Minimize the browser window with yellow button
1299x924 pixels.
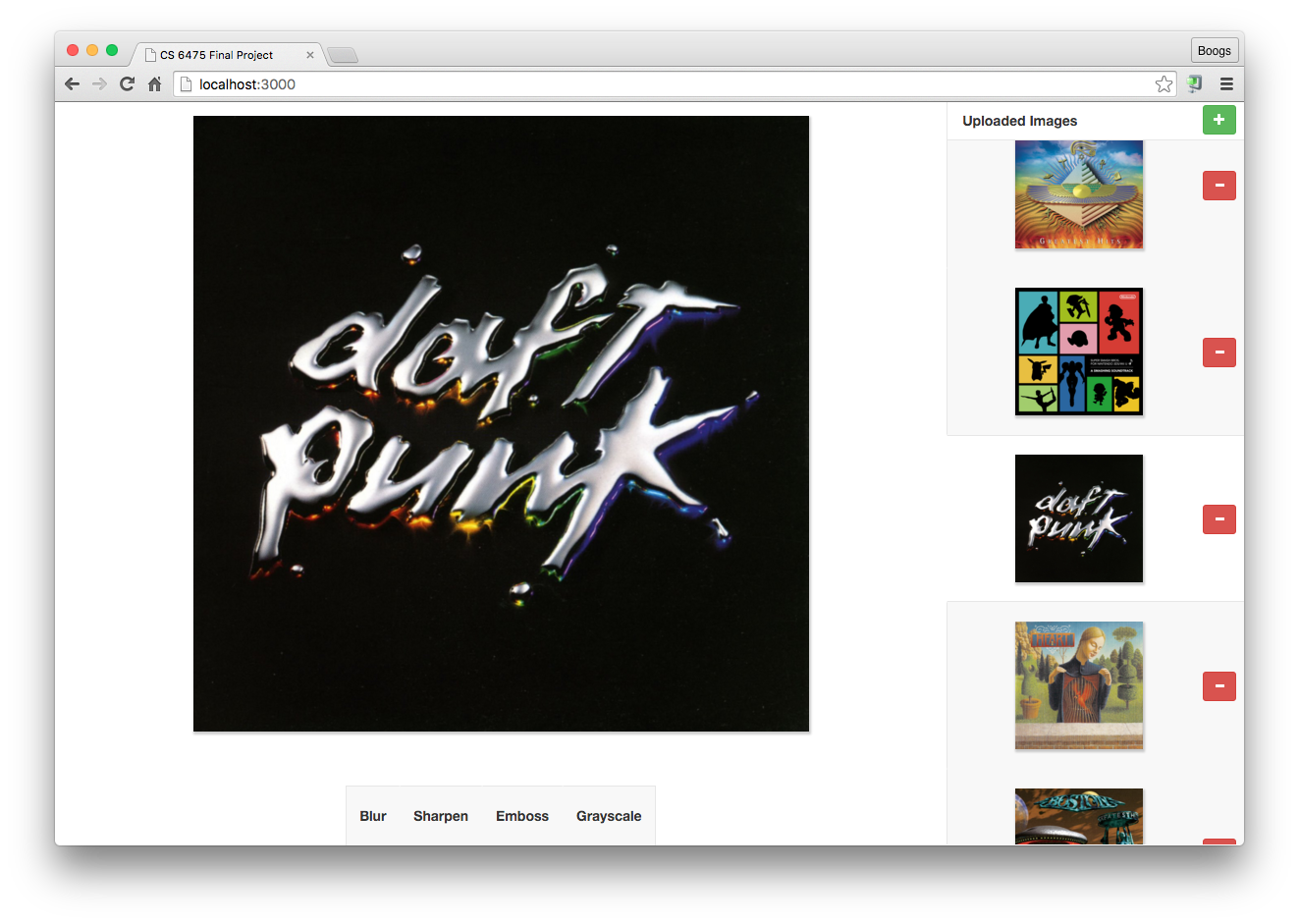coord(92,50)
